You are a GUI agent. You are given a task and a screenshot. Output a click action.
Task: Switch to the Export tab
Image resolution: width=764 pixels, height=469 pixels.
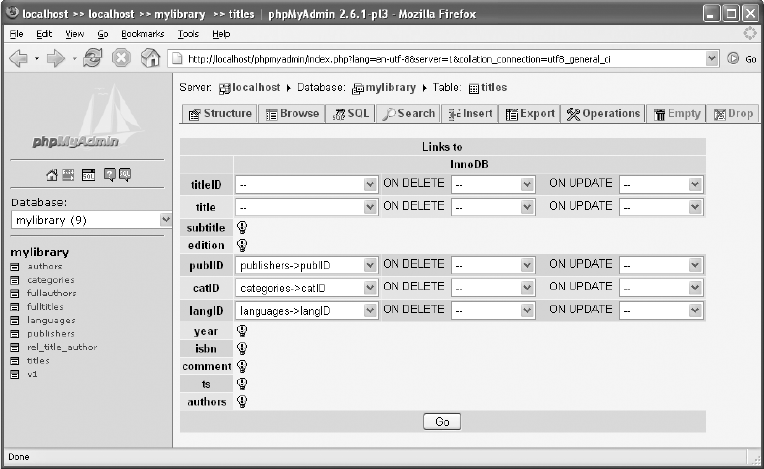[x=530, y=113]
